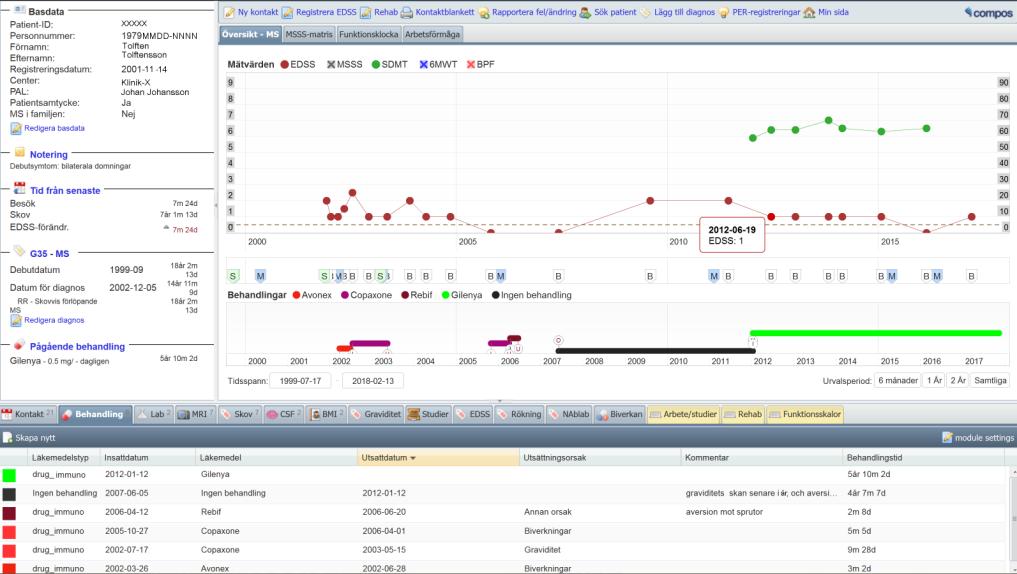Open the MRI module tab
The image size is (1017, 574).
pyautogui.click(x=195, y=414)
